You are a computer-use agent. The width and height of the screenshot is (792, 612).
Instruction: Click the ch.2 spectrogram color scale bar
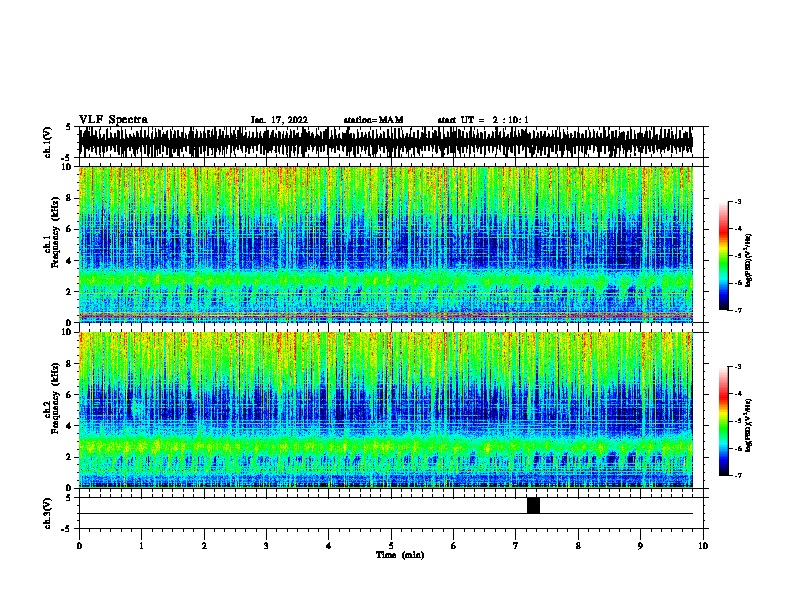click(x=723, y=421)
